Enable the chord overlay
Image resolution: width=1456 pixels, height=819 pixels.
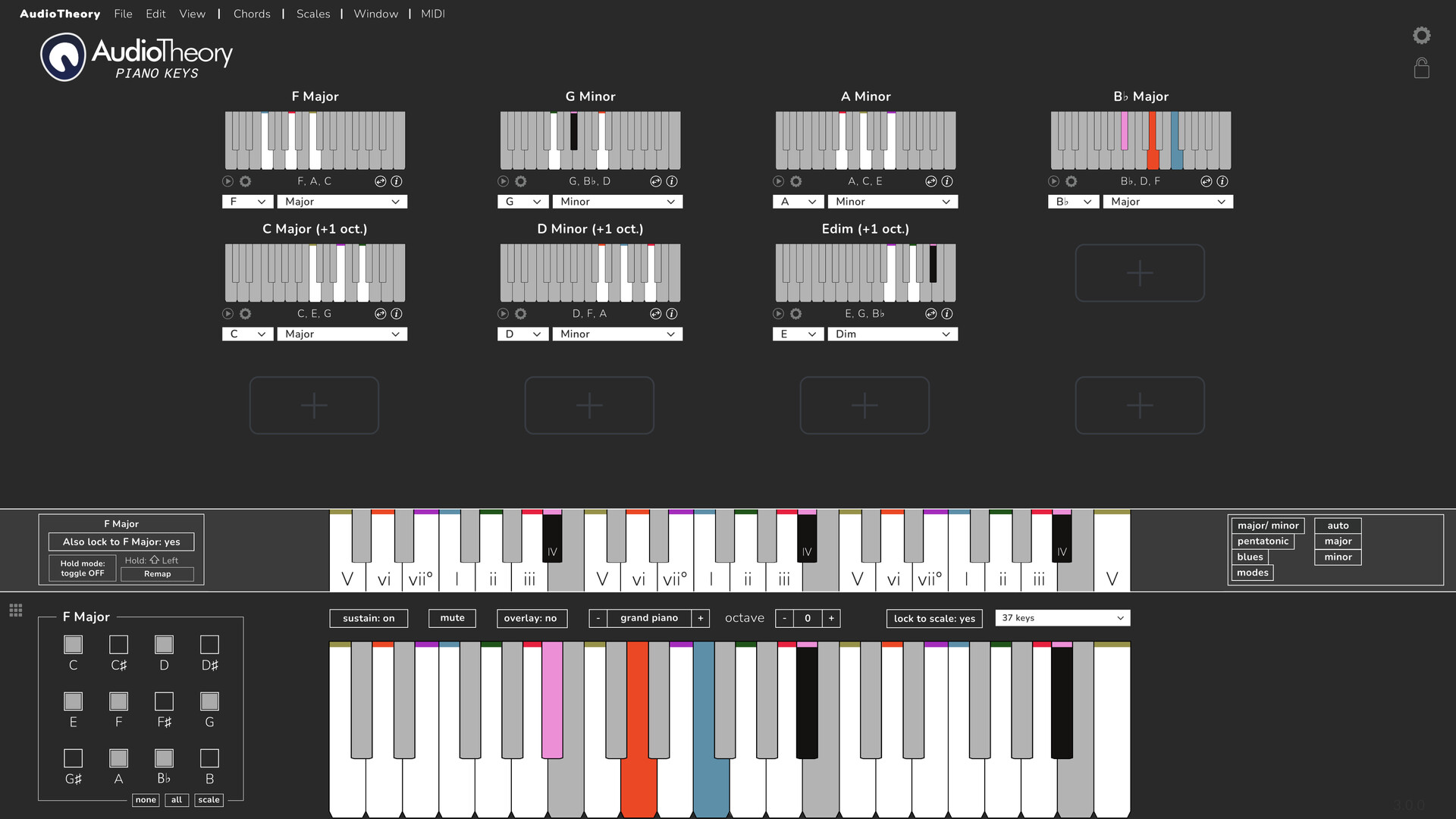(532, 618)
